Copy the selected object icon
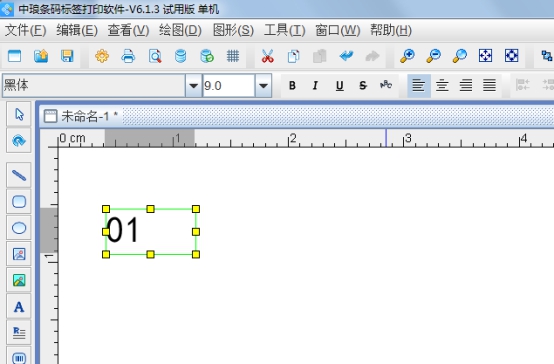Viewport: 554px width, 364px height. [293, 56]
